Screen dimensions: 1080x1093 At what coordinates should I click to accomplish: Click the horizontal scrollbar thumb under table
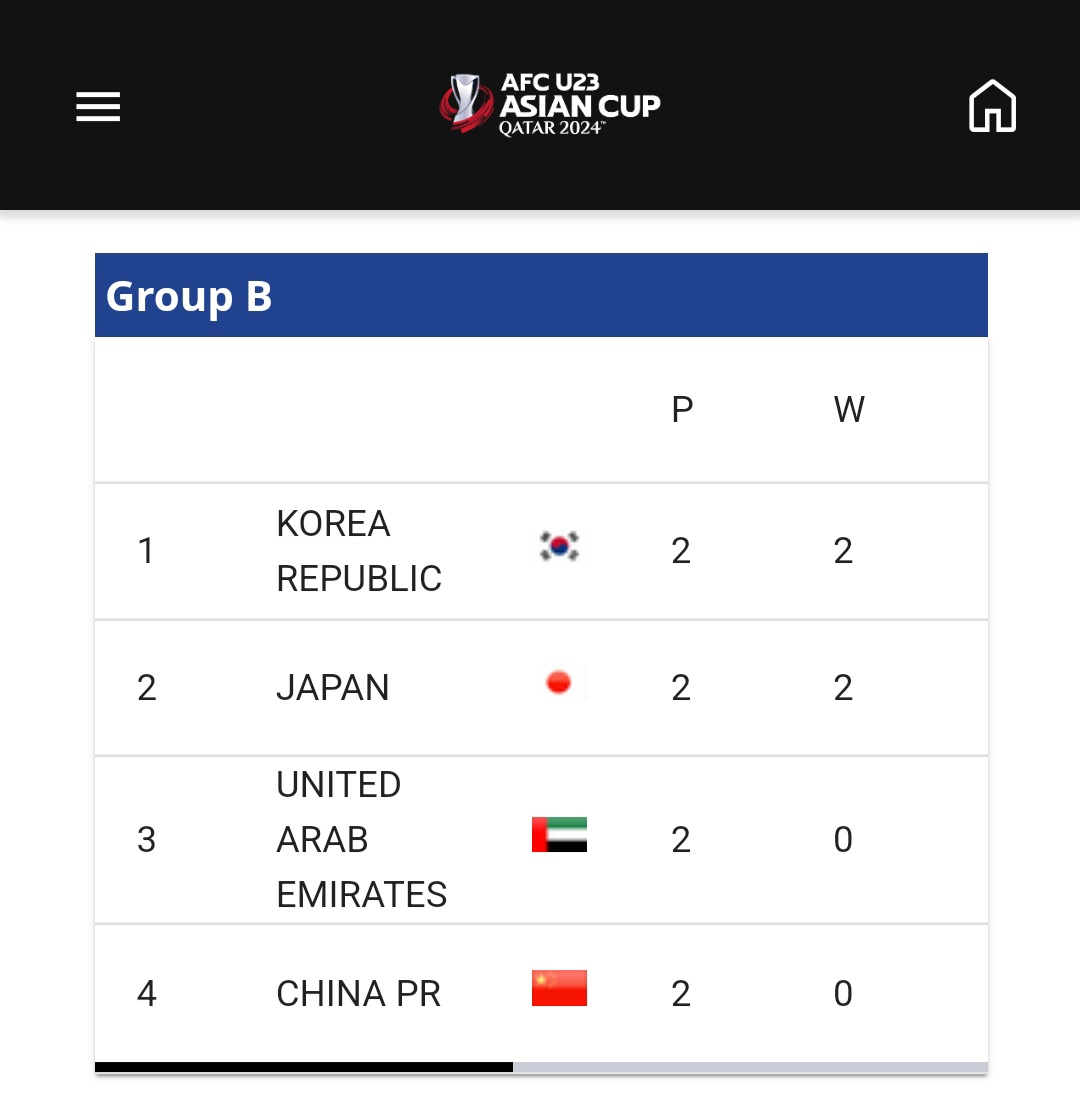point(304,1067)
